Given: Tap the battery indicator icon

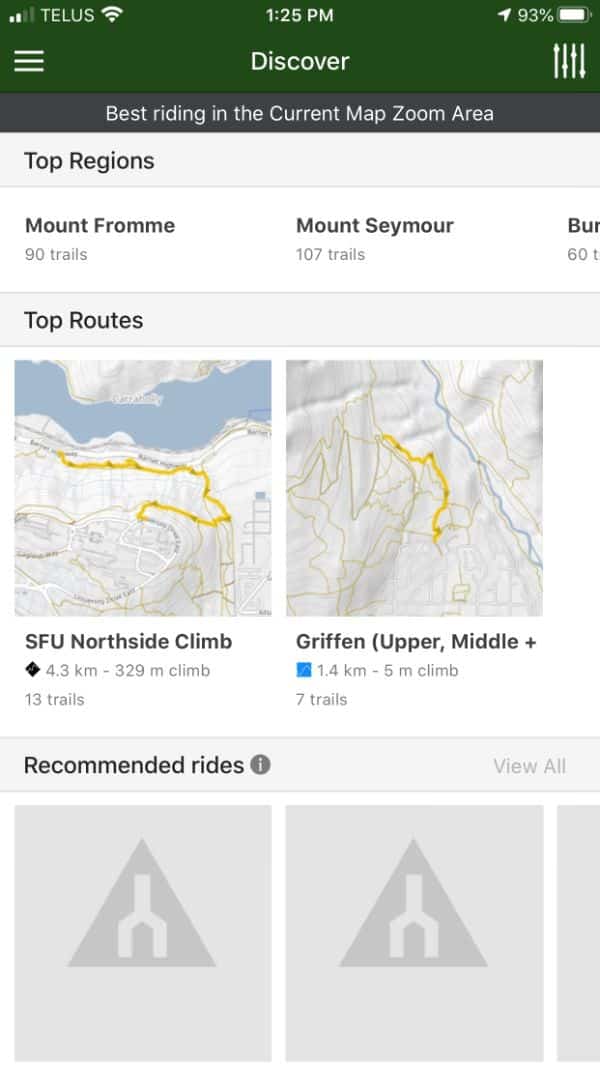Looking at the screenshot, I should click(572, 15).
